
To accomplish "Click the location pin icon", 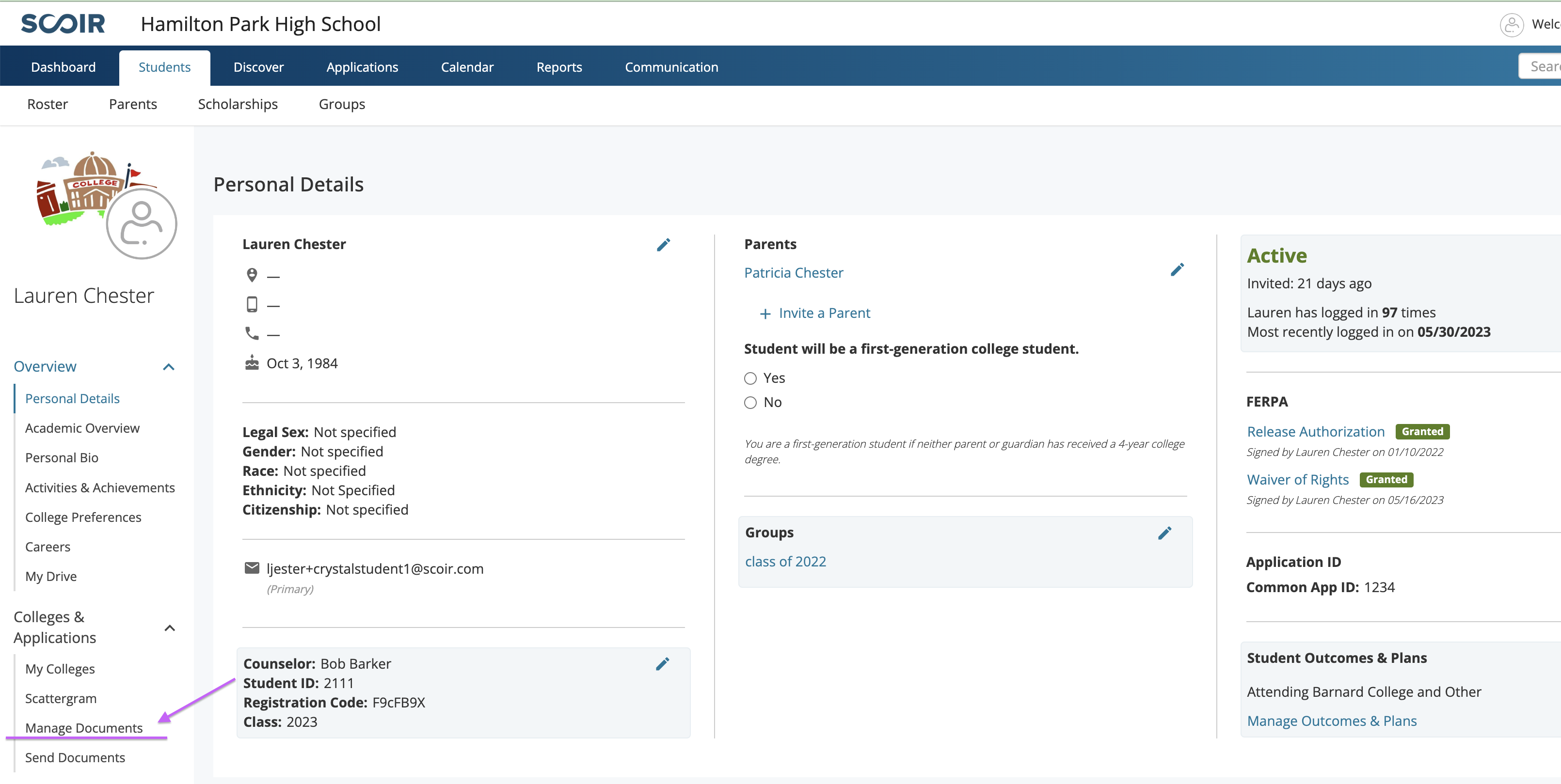I will 252,276.
